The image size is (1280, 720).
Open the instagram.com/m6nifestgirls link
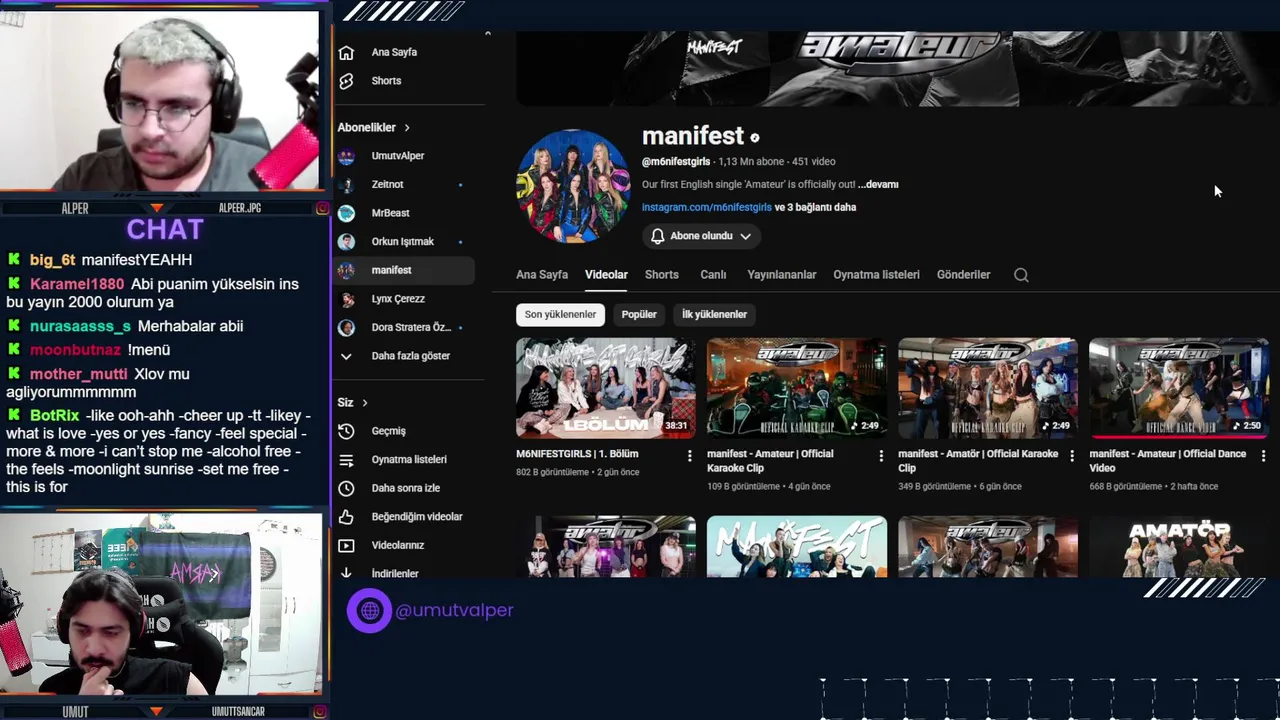[707, 208]
